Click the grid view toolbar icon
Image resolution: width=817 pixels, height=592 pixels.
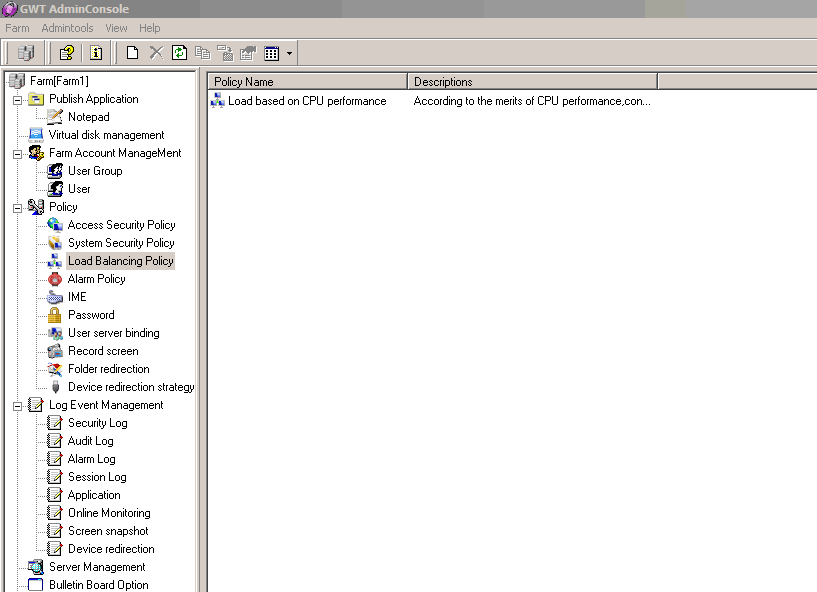(271, 53)
